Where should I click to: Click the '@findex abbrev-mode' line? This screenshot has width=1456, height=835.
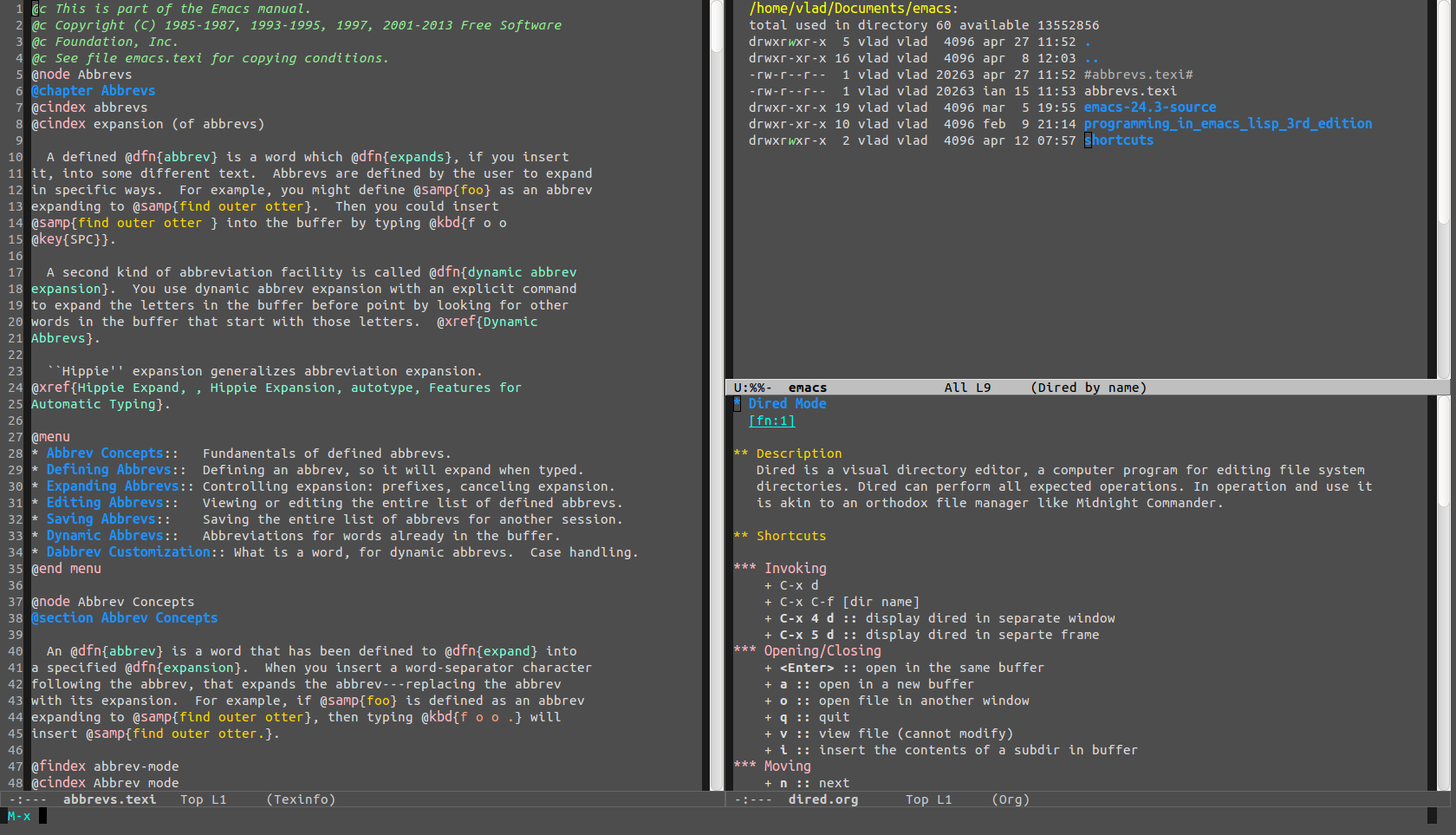click(x=105, y=767)
